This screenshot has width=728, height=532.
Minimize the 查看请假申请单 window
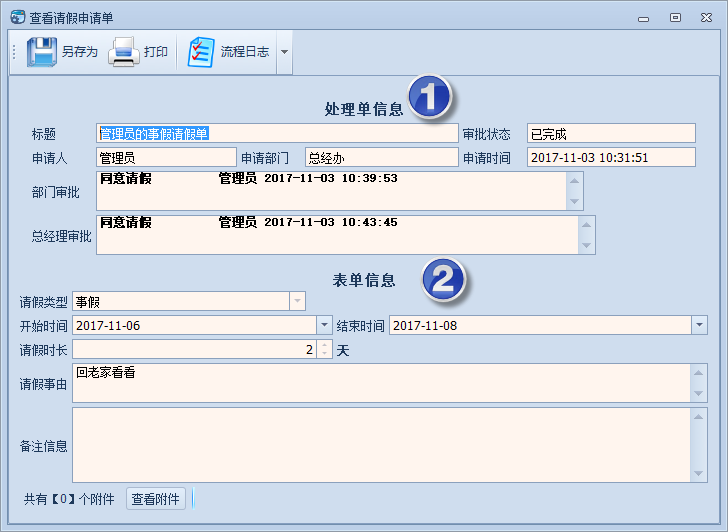(x=644, y=19)
